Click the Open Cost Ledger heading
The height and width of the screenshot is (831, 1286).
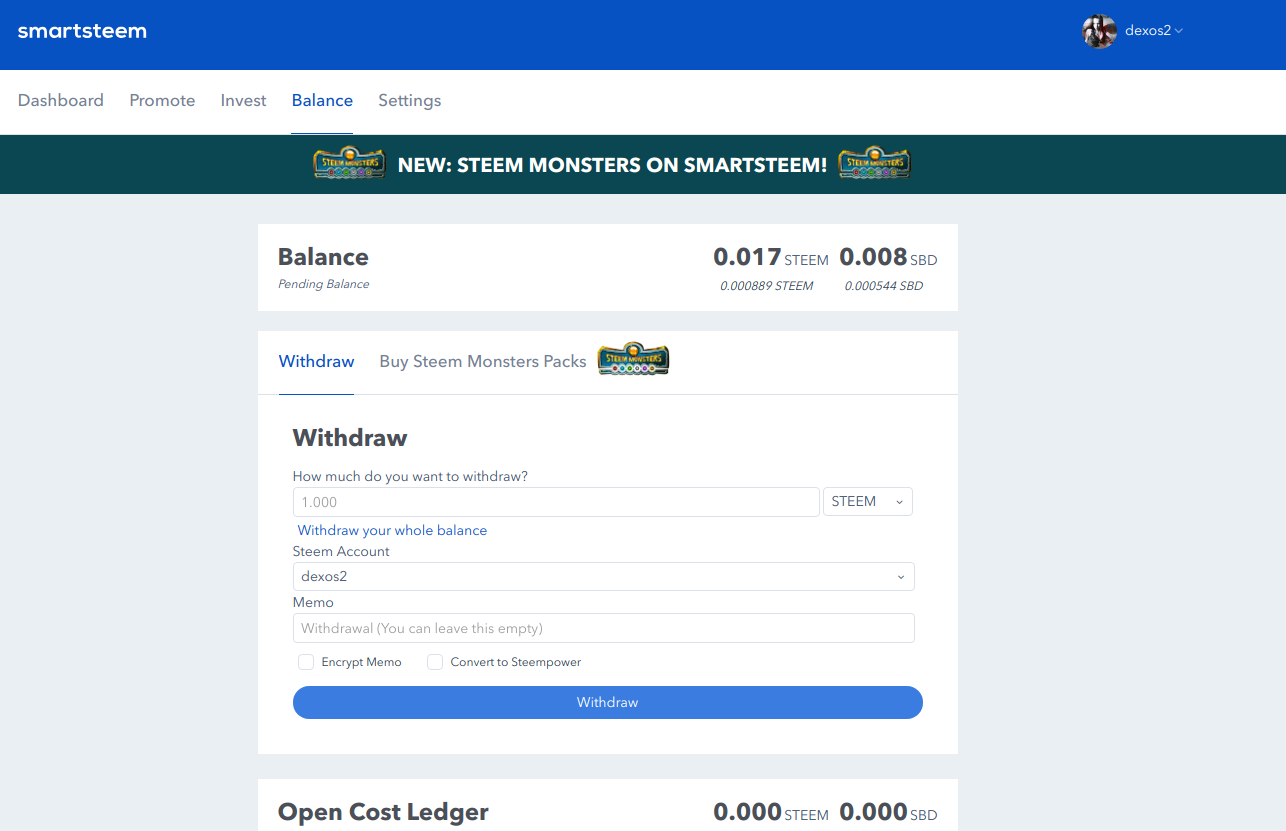(383, 812)
